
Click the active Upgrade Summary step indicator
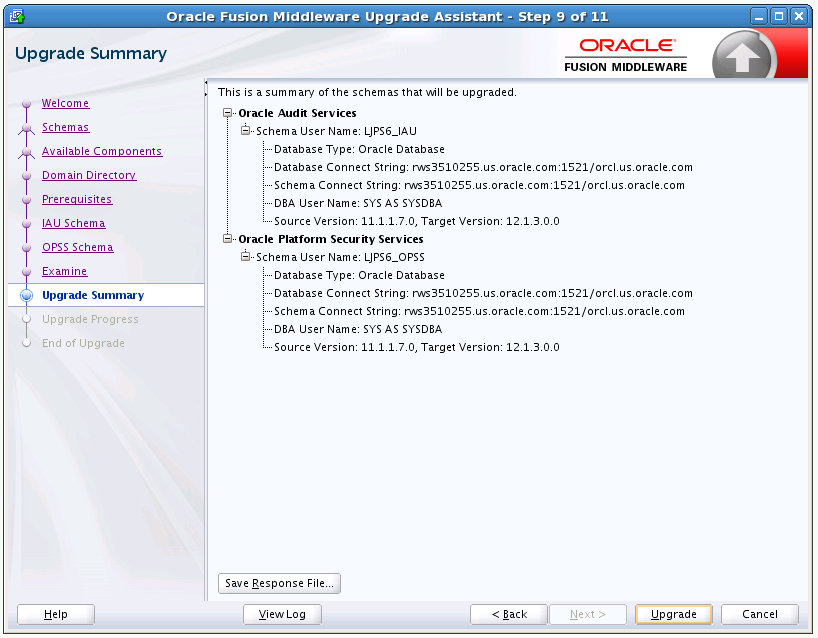point(26,296)
